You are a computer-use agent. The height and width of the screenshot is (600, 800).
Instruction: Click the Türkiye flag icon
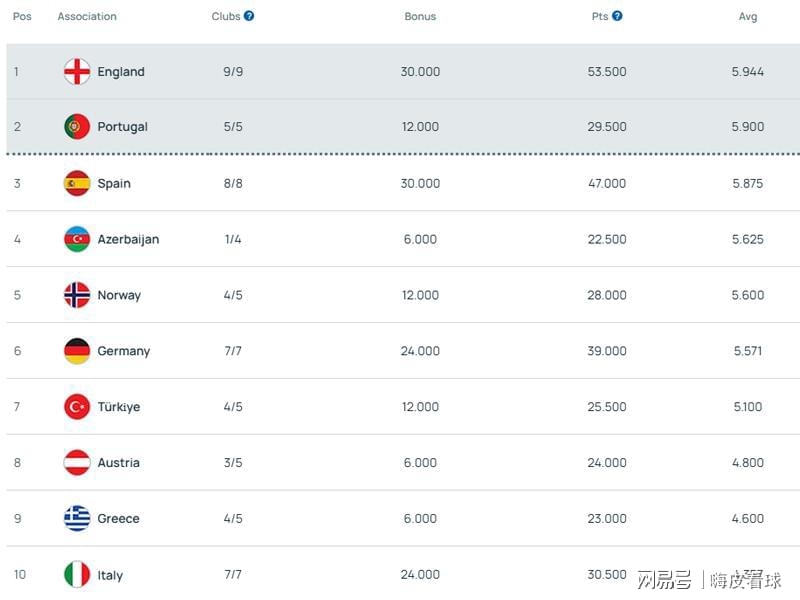[77, 407]
